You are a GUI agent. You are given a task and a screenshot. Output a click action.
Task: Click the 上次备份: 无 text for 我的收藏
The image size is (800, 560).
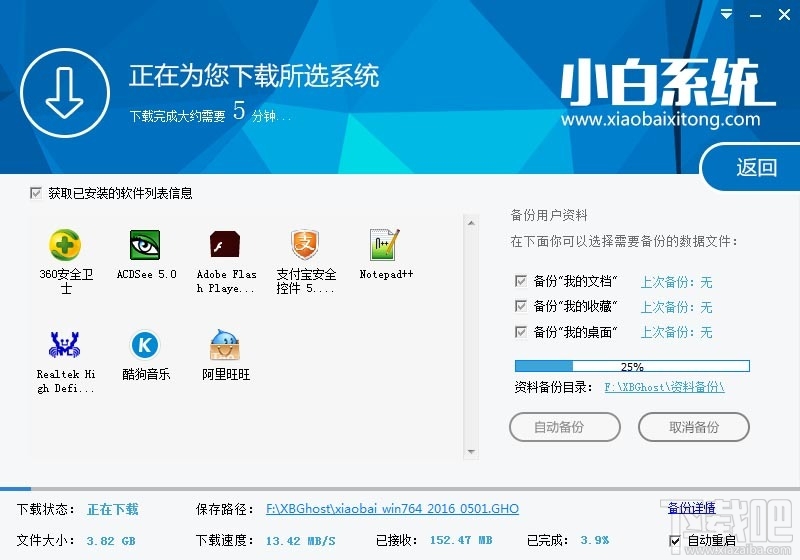point(676,307)
